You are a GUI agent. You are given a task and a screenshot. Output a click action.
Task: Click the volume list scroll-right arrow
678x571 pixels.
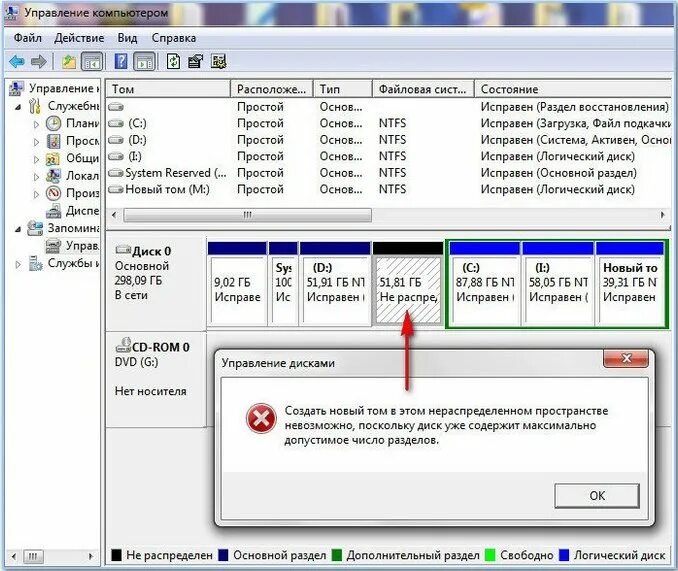663,215
